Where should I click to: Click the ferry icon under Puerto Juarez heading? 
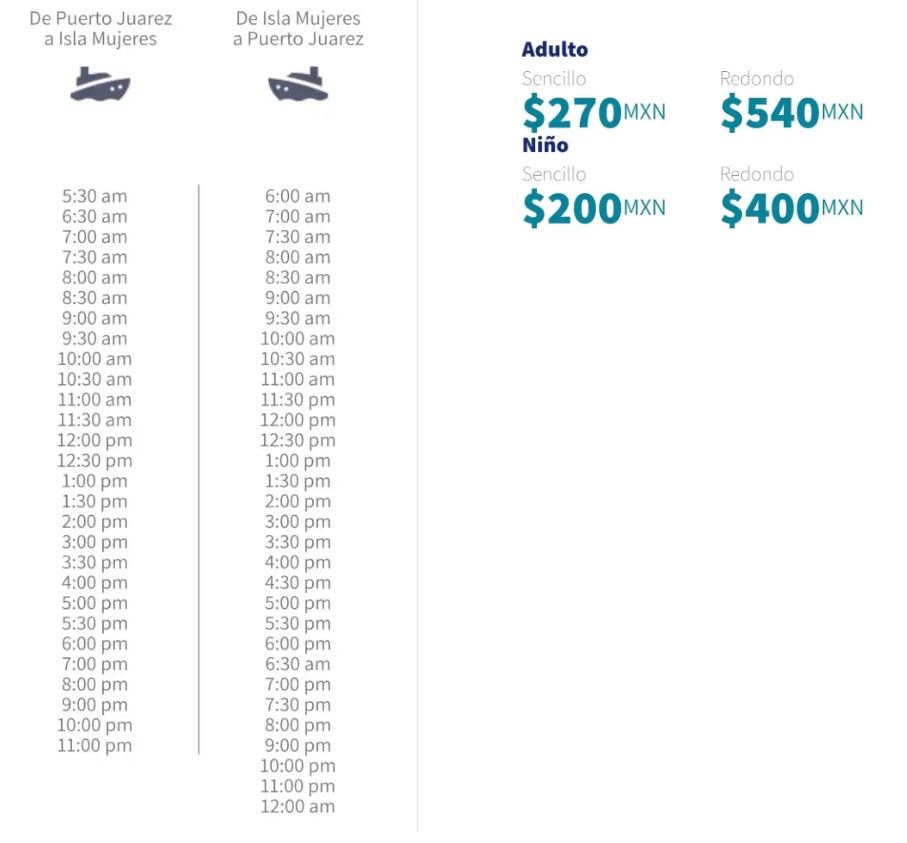[x=100, y=84]
